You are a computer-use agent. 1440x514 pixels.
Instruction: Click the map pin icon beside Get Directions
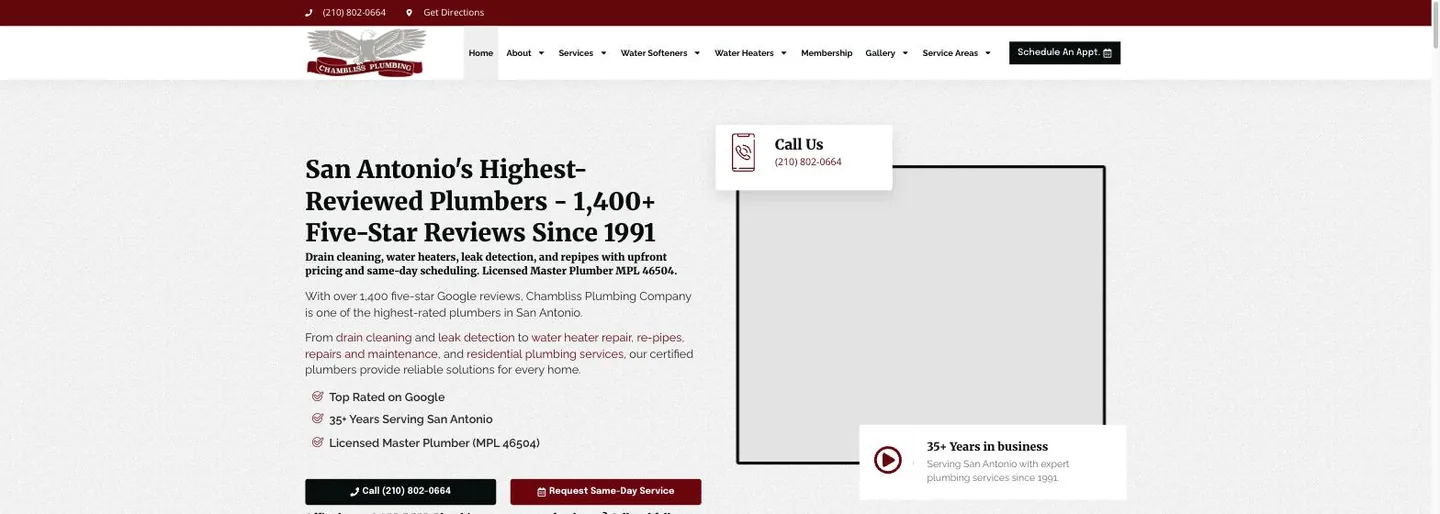(x=409, y=13)
